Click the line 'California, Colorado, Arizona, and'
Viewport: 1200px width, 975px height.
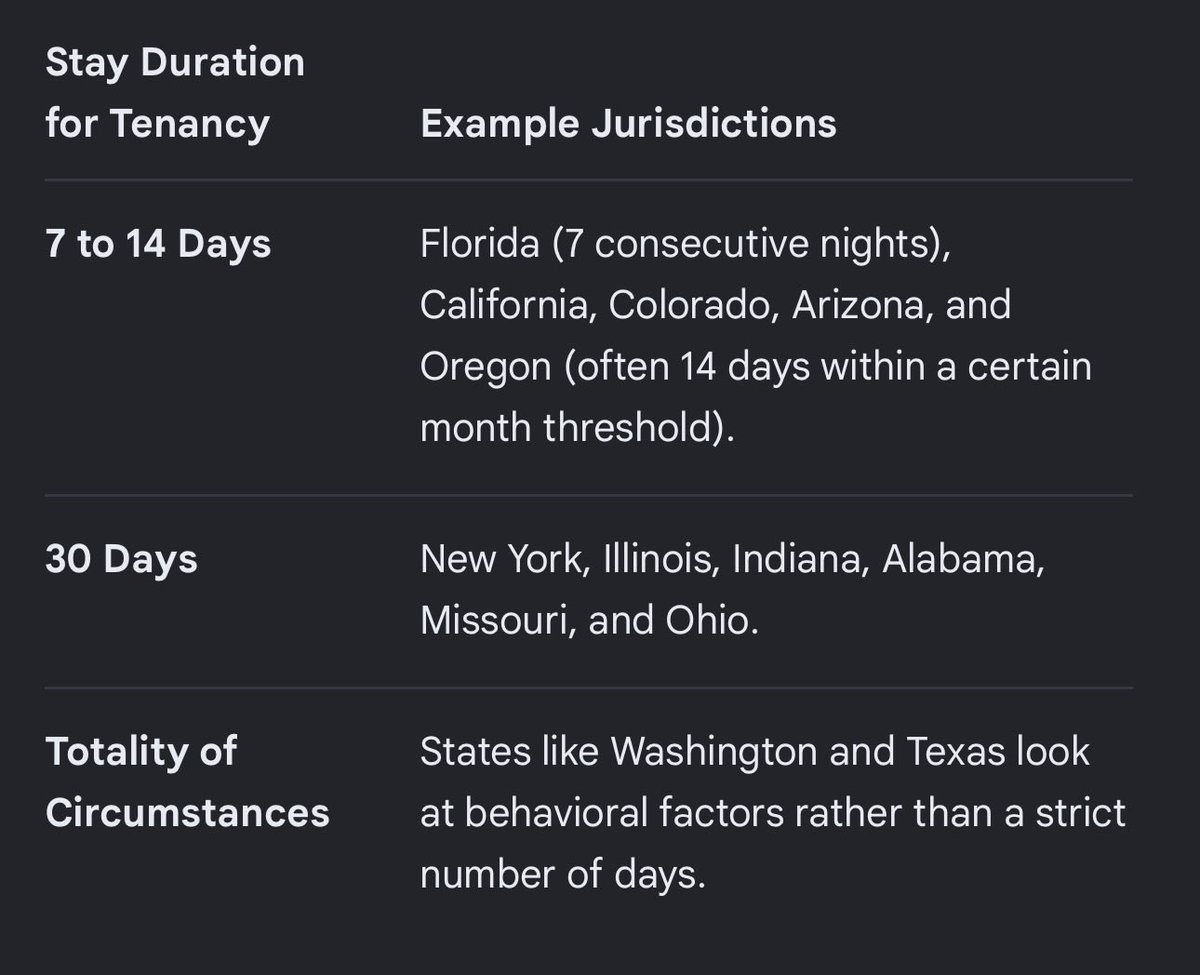(715, 305)
